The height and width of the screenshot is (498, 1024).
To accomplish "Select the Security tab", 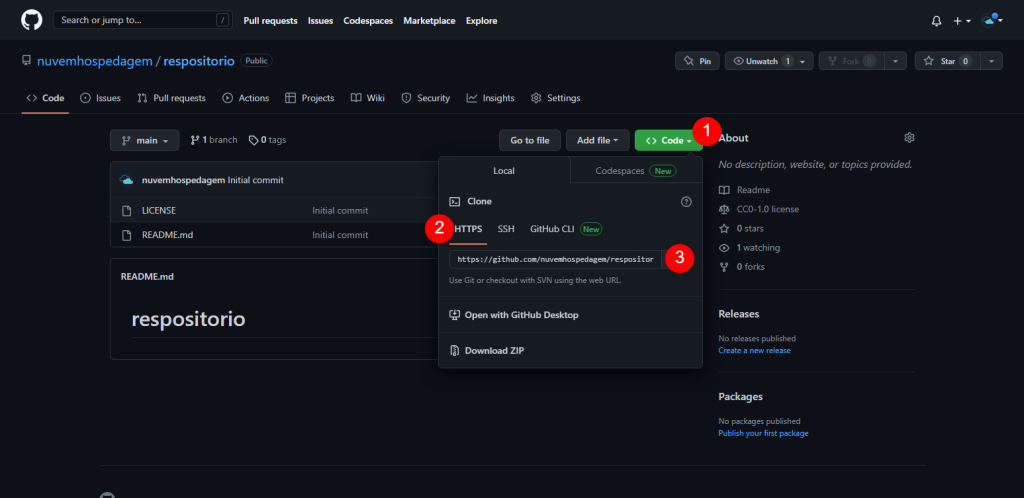I will click(426, 98).
